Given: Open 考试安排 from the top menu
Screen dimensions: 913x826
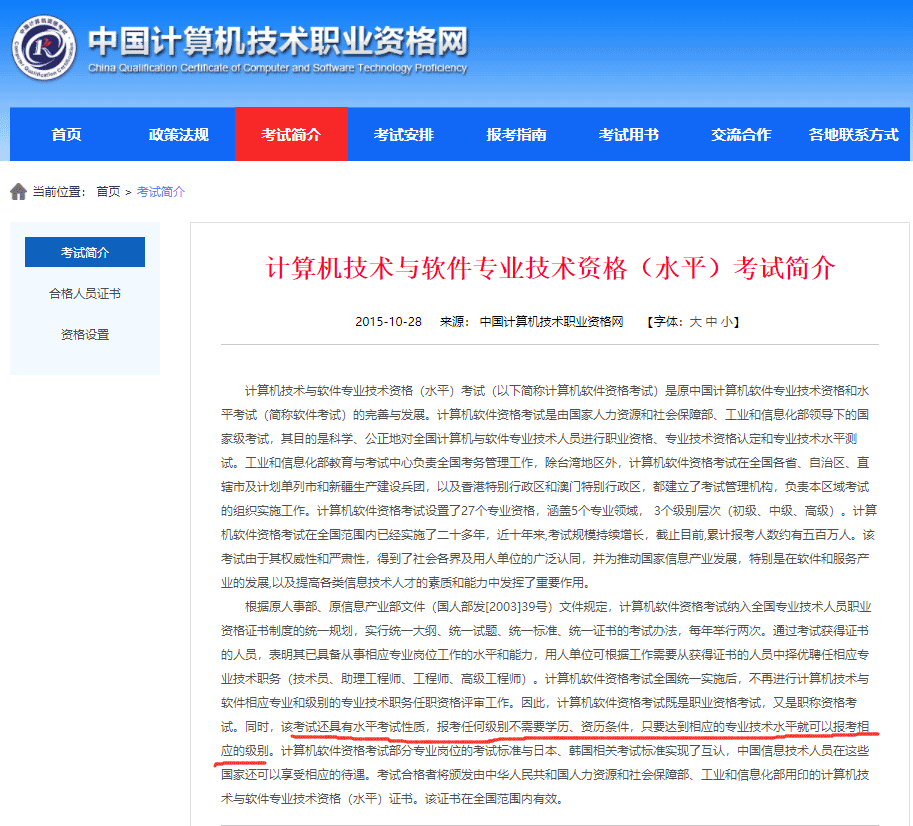Looking at the screenshot, I should click(404, 134).
